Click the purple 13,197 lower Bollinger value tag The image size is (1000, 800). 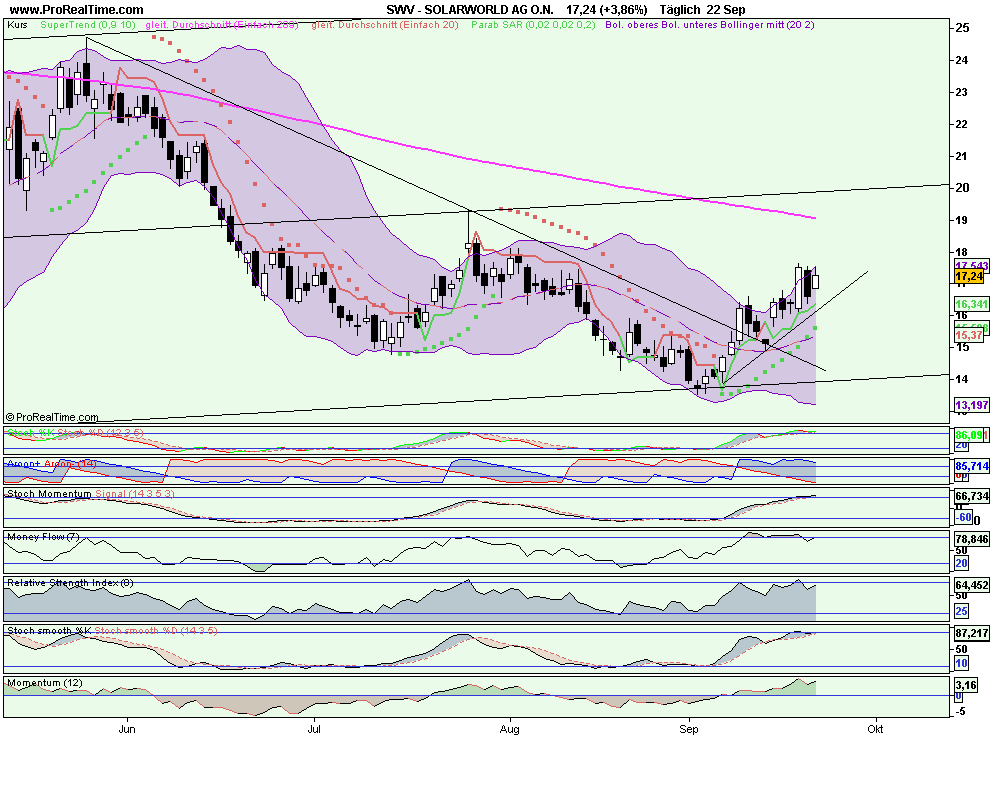(971, 404)
